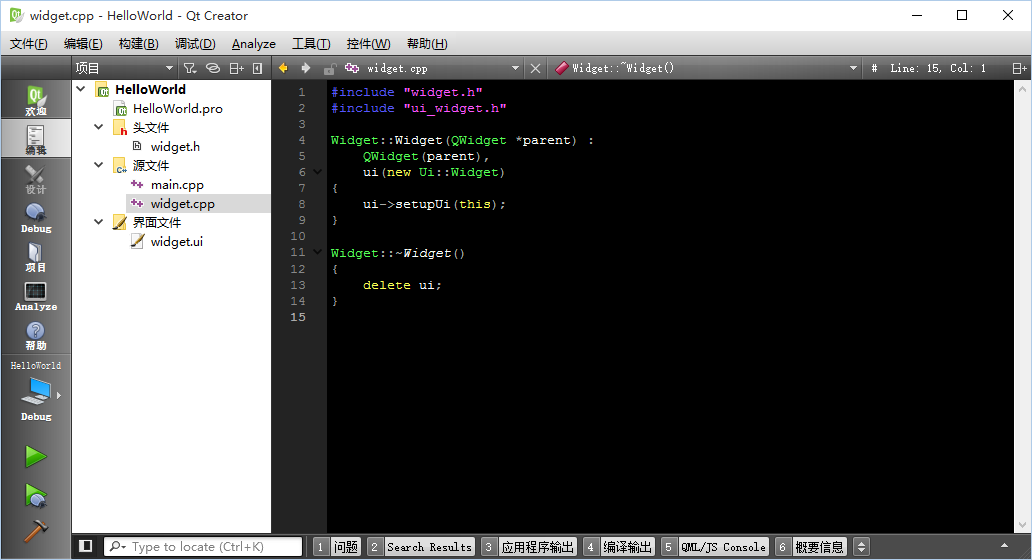Show the 概要信息 pane
The height and width of the screenshot is (560, 1032).
pyautogui.click(x=811, y=547)
